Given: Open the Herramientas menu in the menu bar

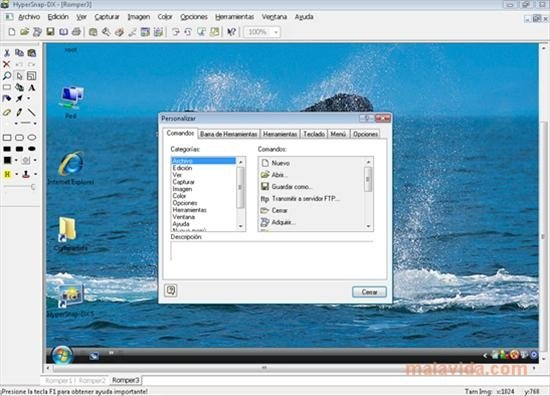Looking at the screenshot, I should click(234, 17).
